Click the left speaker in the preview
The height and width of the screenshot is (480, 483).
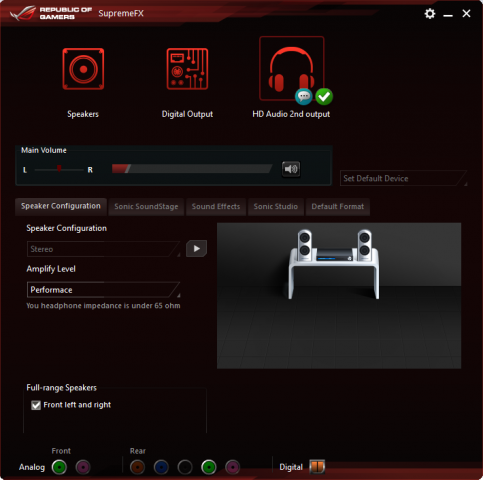click(305, 245)
